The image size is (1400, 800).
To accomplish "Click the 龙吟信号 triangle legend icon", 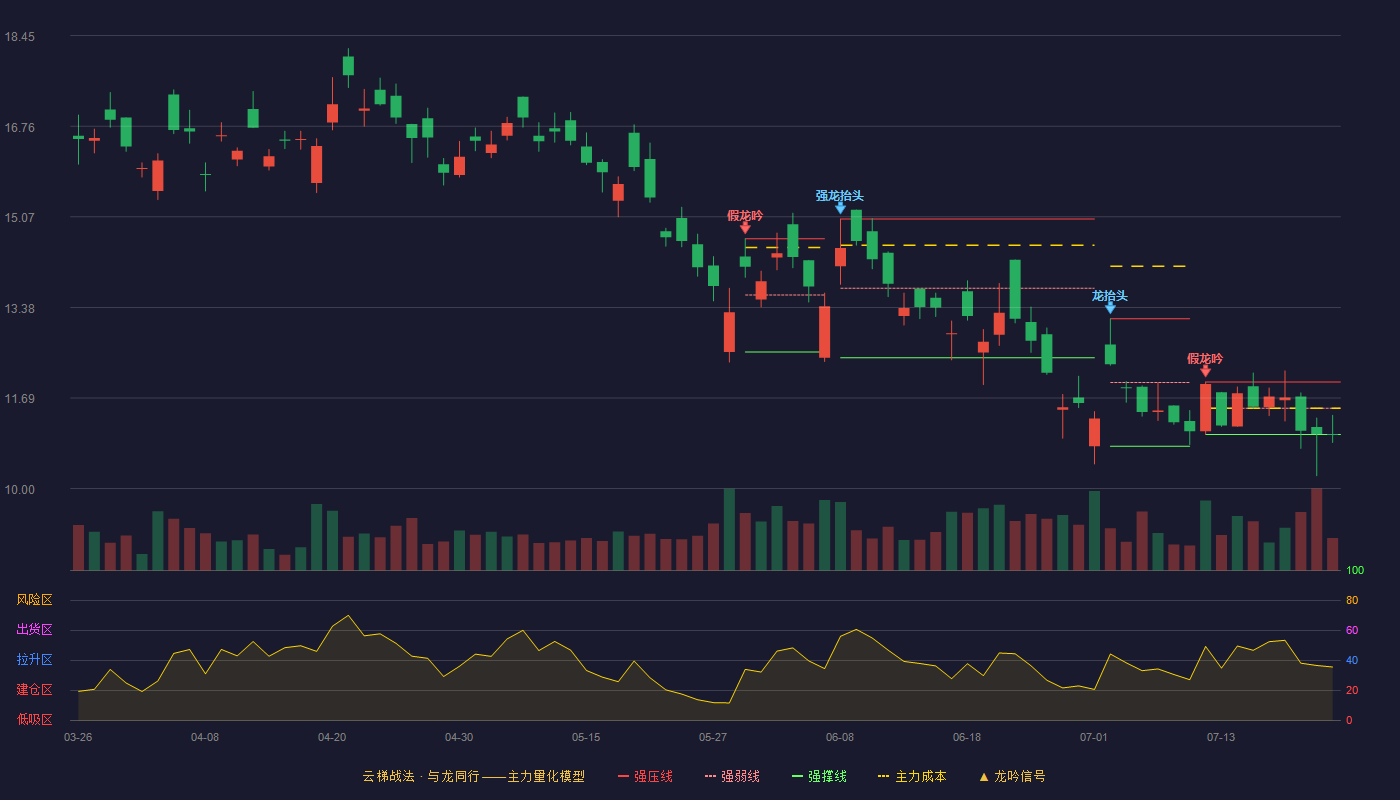I will click(983, 776).
